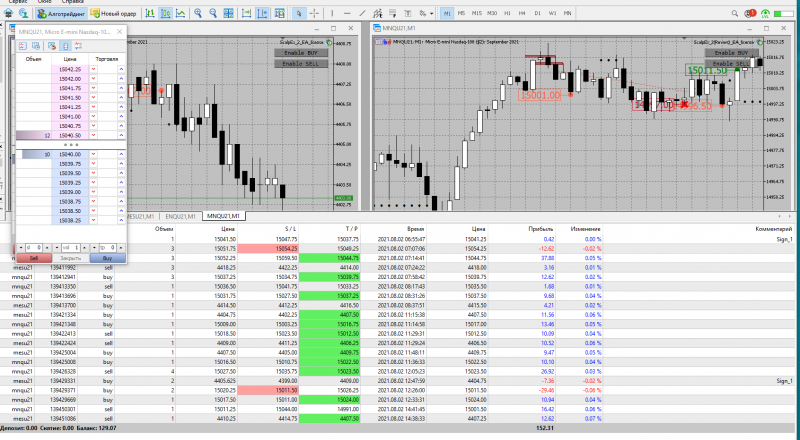Increase the vol value in Depth of Market
Screen dimensions: 800x440
pyautogui.click(x=84, y=248)
